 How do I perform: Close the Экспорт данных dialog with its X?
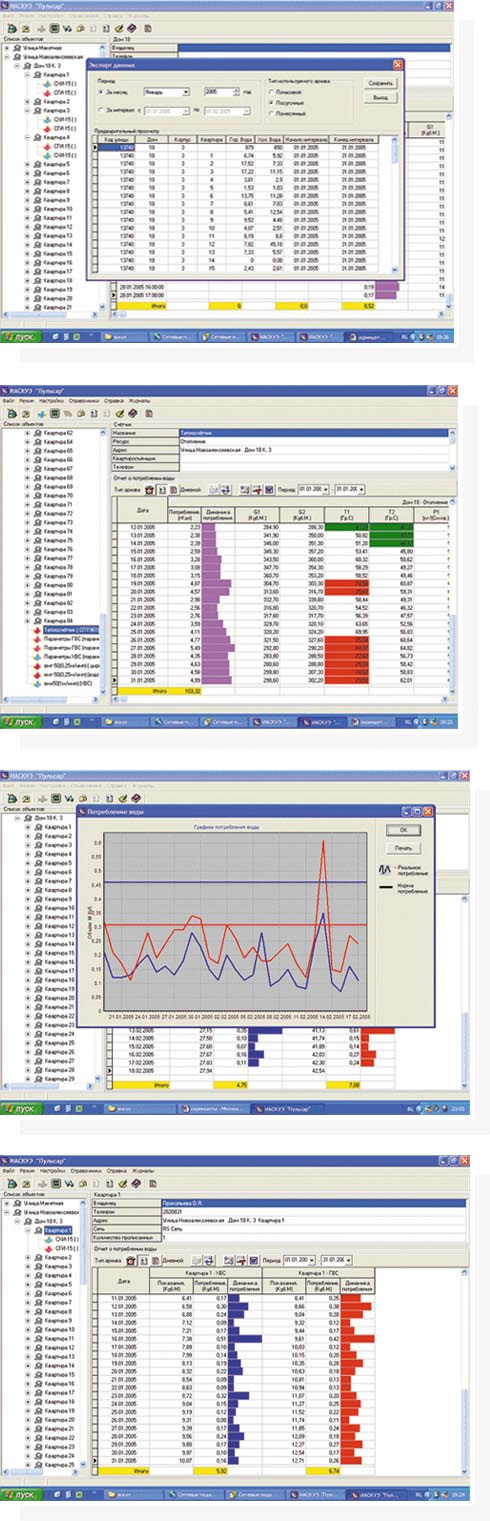click(398, 64)
